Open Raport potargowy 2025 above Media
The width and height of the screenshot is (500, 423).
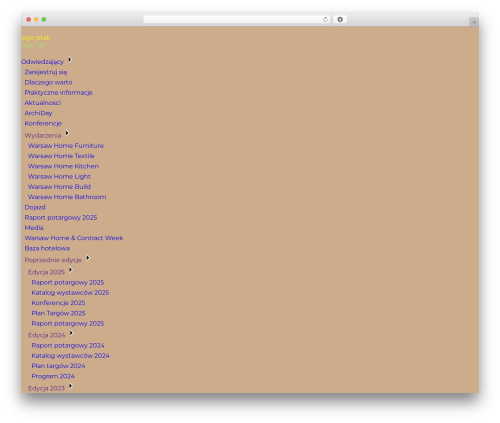click(x=61, y=218)
